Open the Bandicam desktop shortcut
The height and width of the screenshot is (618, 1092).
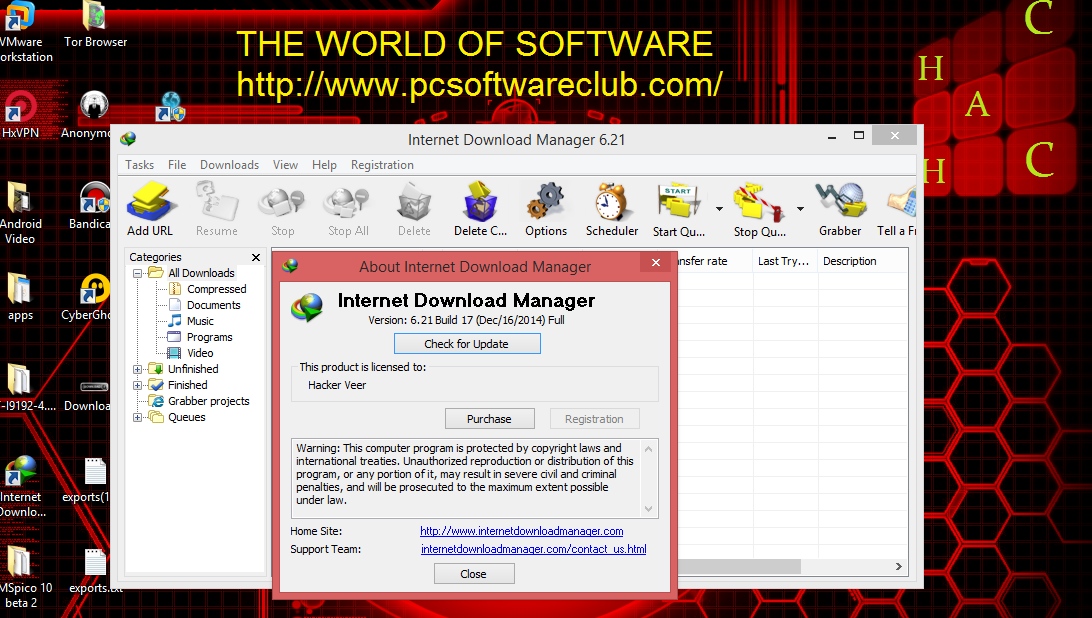tap(92, 206)
